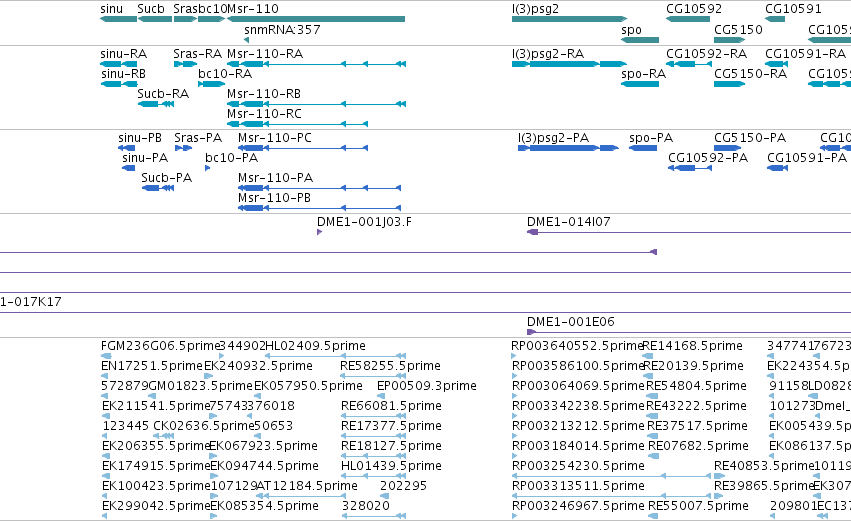Select the snmRNA:357 feature label
851x521 pixels.
(282, 29)
